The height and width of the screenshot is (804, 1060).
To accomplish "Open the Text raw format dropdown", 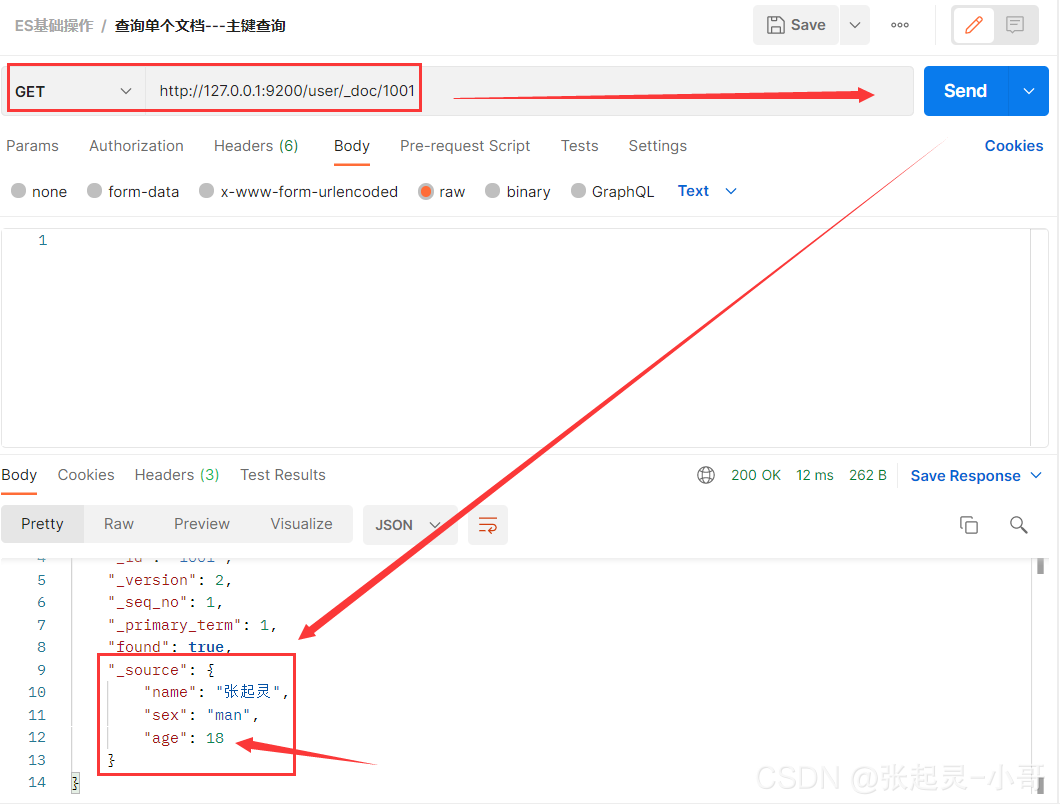I will [x=706, y=191].
